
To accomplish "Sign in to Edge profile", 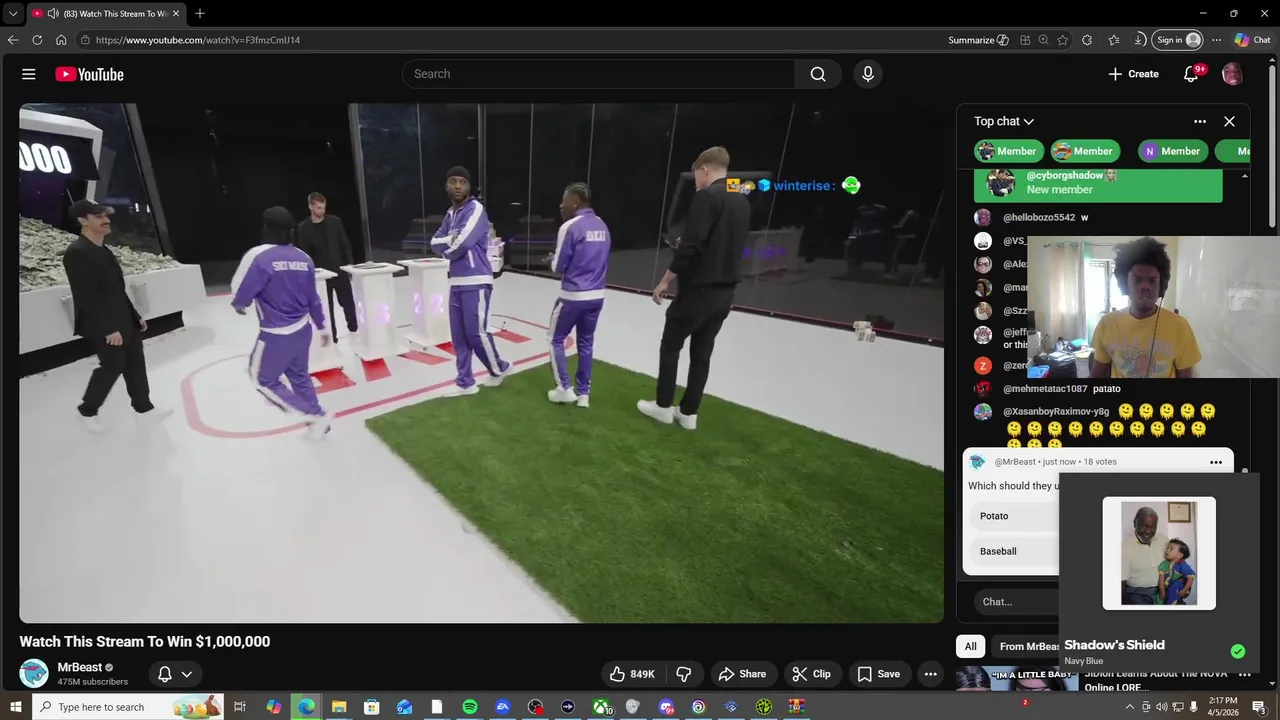I will pyautogui.click(x=1177, y=40).
